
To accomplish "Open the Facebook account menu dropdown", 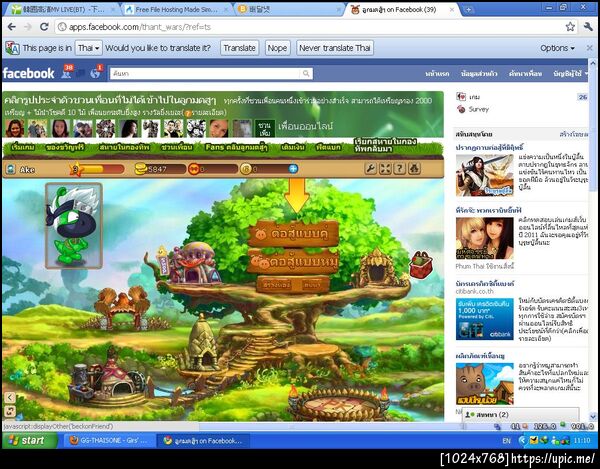I will click(x=571, y=73).
